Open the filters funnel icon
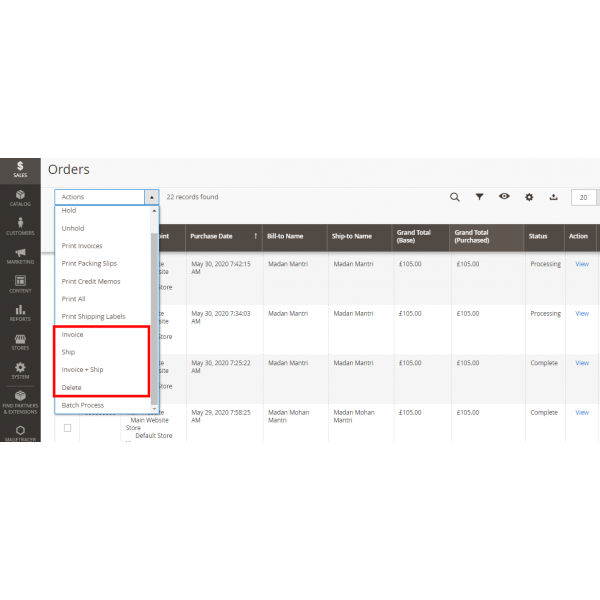Screen dimensions: 600x600 pyautogui.click(x=479, y=197)
